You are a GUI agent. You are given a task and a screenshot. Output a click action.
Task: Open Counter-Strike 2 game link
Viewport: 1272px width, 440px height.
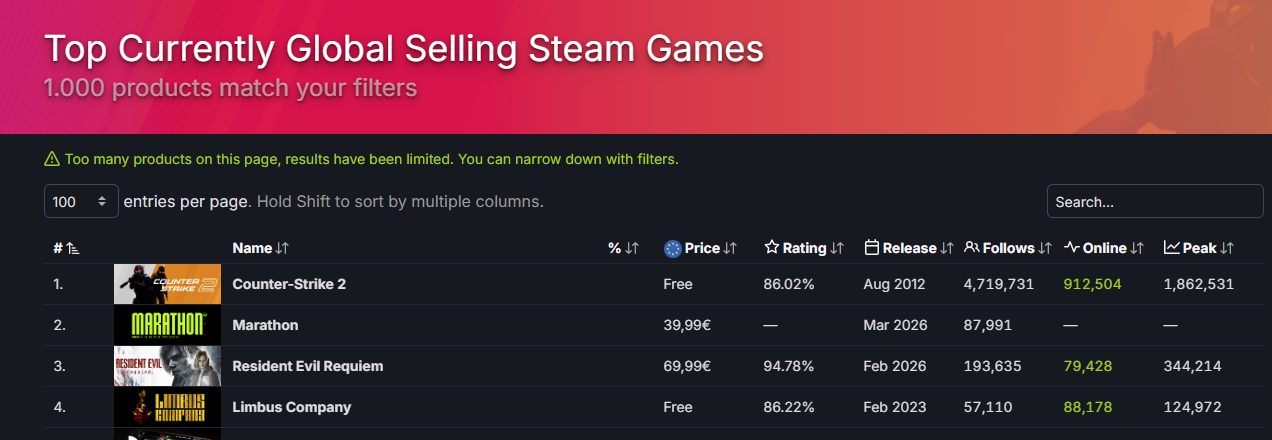[x=289, y=284]
